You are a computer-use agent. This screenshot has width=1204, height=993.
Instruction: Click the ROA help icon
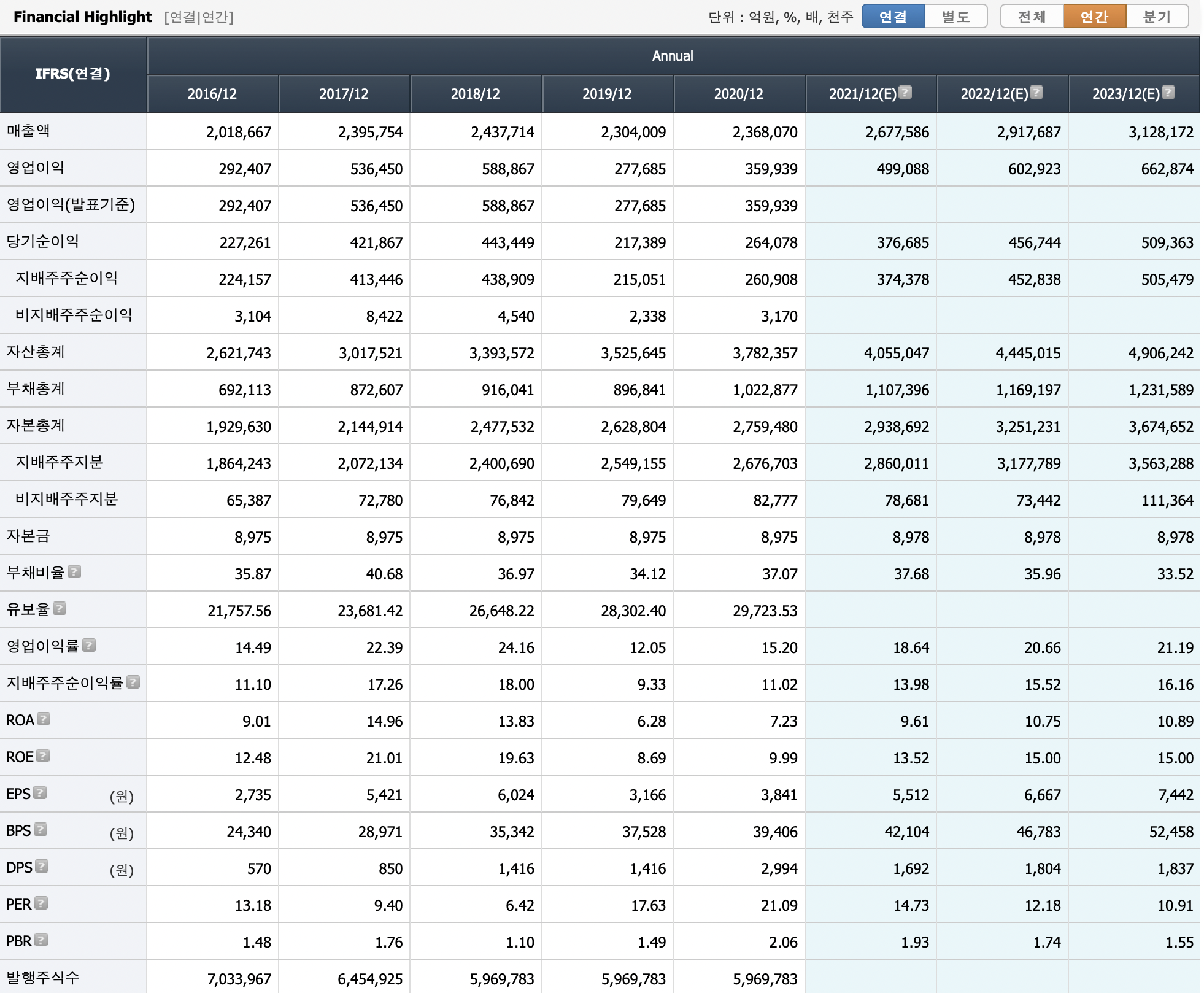coord(44,719)
